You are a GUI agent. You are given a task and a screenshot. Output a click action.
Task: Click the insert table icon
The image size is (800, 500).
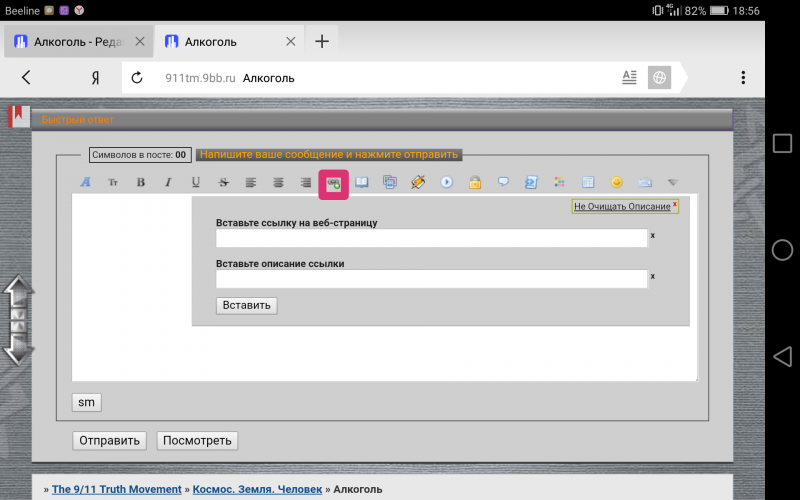(x=588, y=182)
